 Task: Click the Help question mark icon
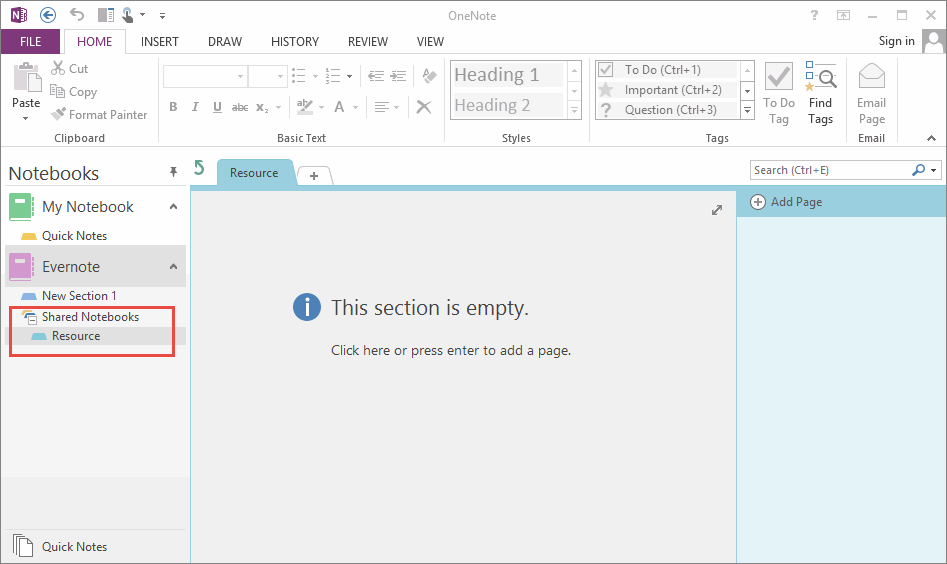point(814,16)
